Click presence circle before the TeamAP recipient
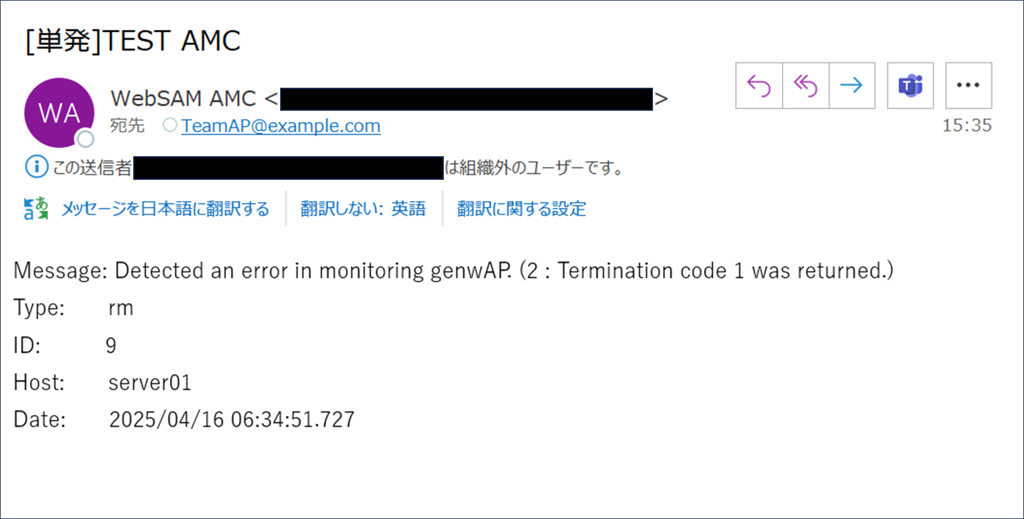 click(x=169, y=126)
